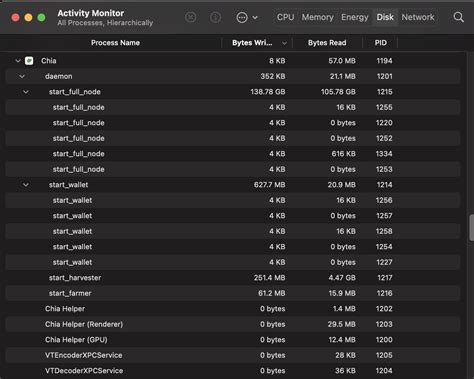Screen dimensions: 474x379
Task: Click the yellow minimize window button
Action: (28, 17)
